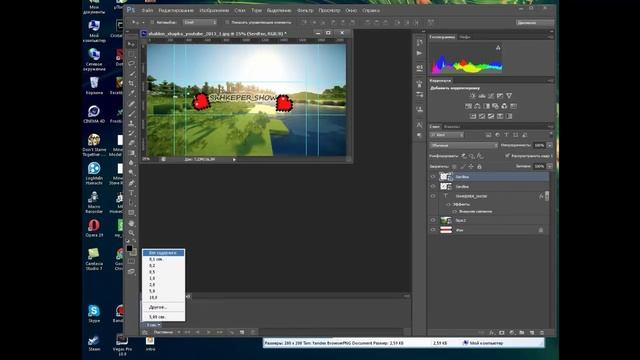Choose 'Other...' in the delay menu
The width and height of the screenshot is (640, 360).
pyautogui.click(x=163, y=307)
